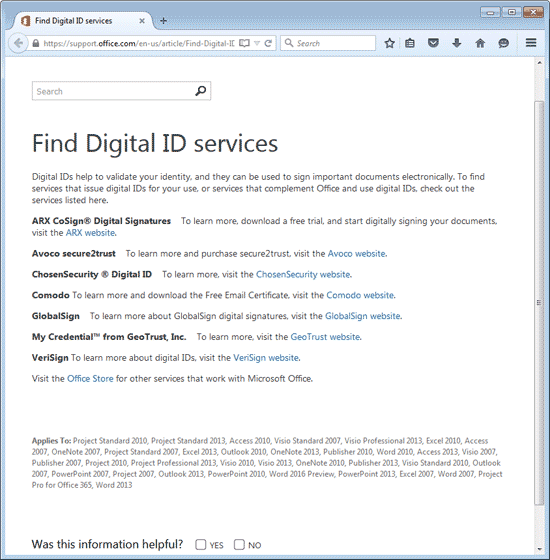The height and width of the screenshot is (560, 550).
Task: Open reader view icon in address bar
Action: [x=244, y=43]
